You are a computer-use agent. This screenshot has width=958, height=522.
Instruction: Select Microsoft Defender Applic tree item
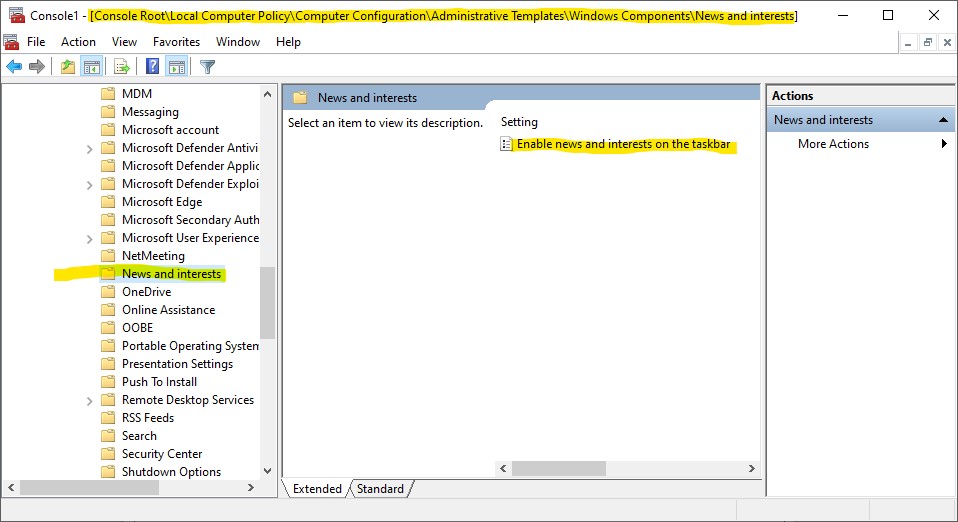[190, 166]
